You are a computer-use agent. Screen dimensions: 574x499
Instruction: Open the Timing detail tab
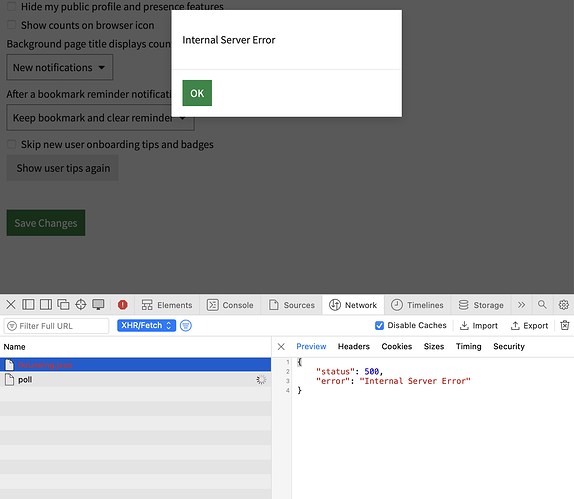[x=469, y=346]
